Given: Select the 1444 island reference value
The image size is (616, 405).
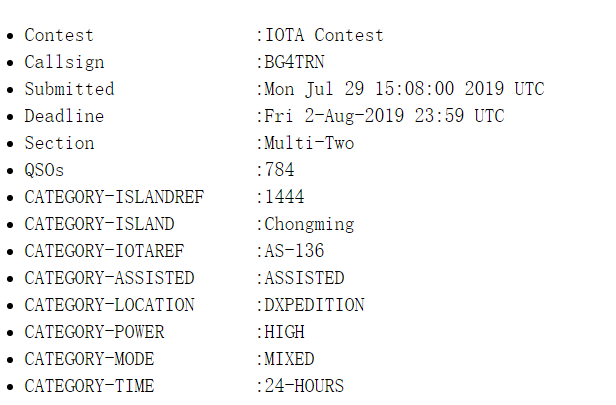Looking at the screenshot, I should [284, 197].
